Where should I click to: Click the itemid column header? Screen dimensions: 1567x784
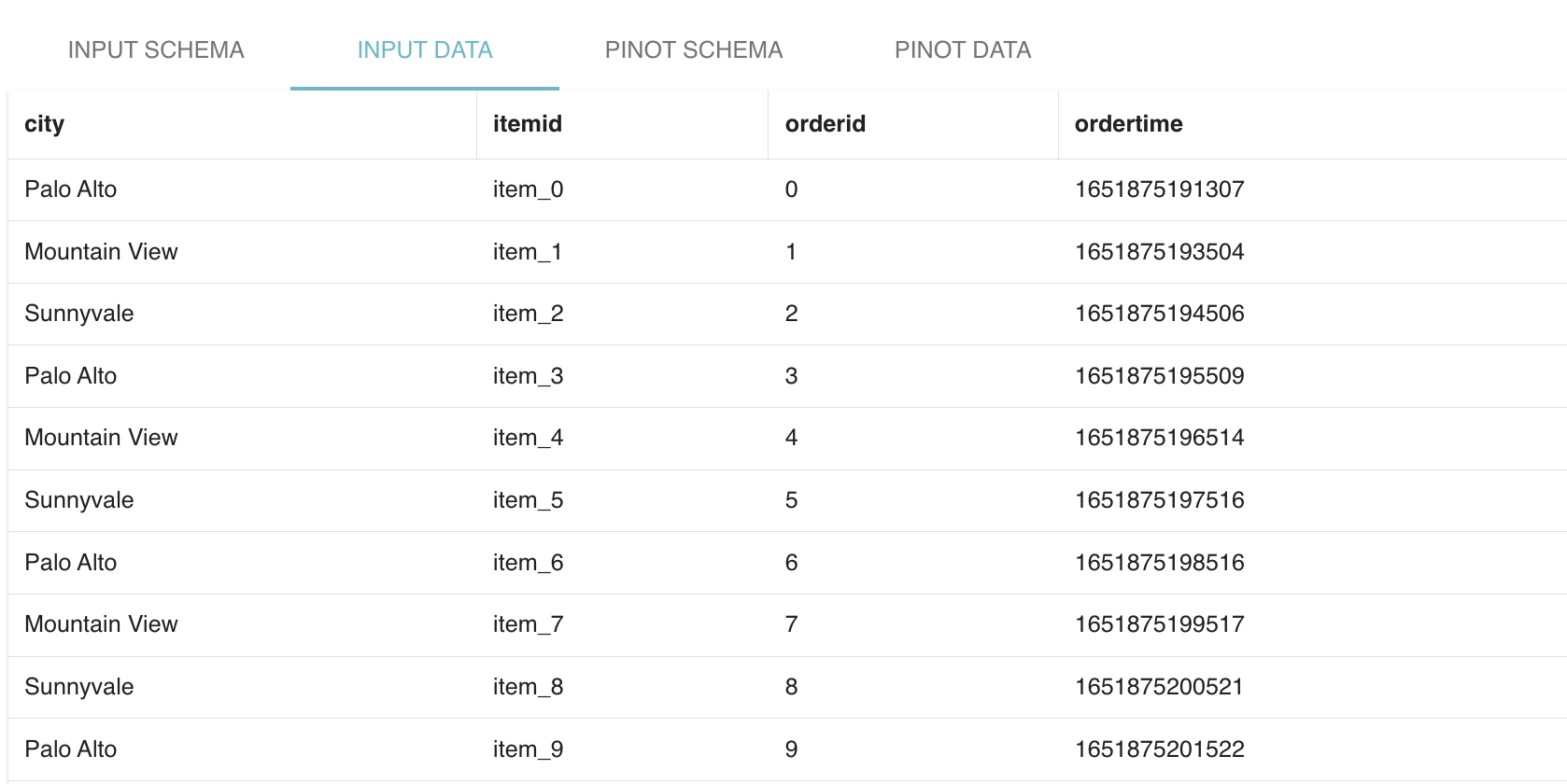pyautogui.click(x=623, y=124)
